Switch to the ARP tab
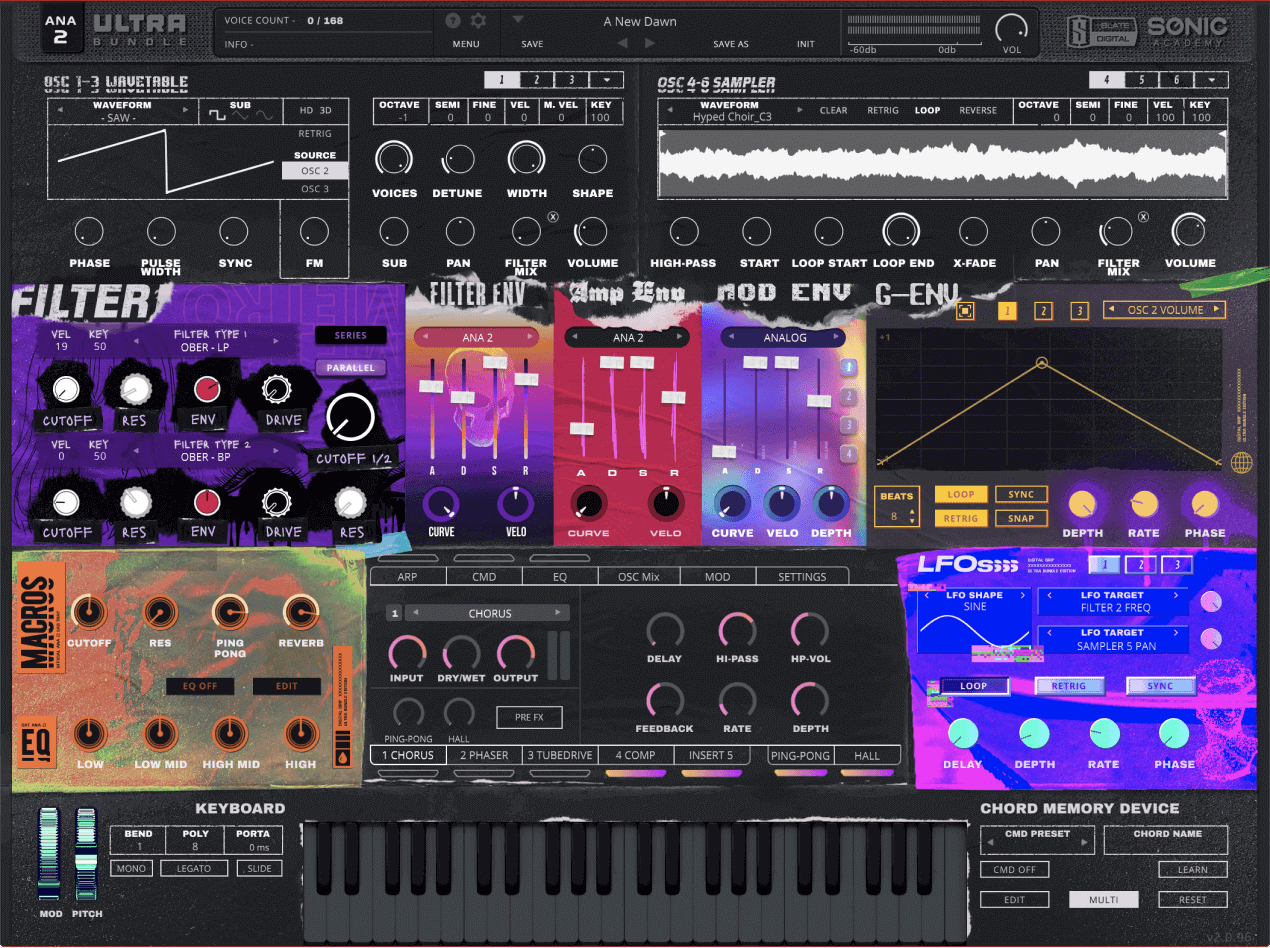The width and height of the screenshot is (1270, 948). [407, 576]
